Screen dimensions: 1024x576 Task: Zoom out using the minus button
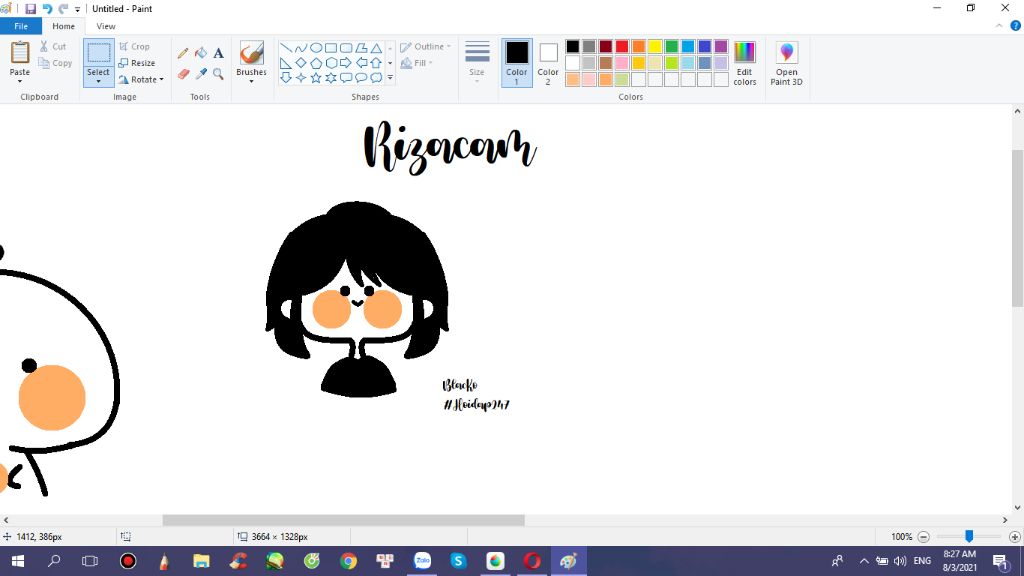(923, 537)
